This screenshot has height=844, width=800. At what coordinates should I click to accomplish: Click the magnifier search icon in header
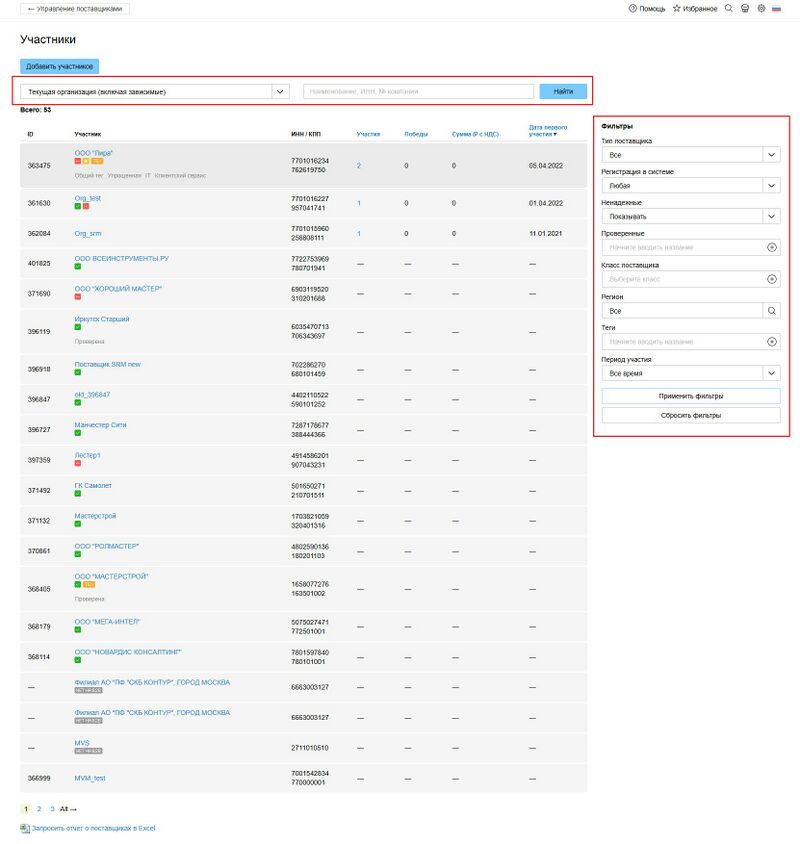(729, 8)
